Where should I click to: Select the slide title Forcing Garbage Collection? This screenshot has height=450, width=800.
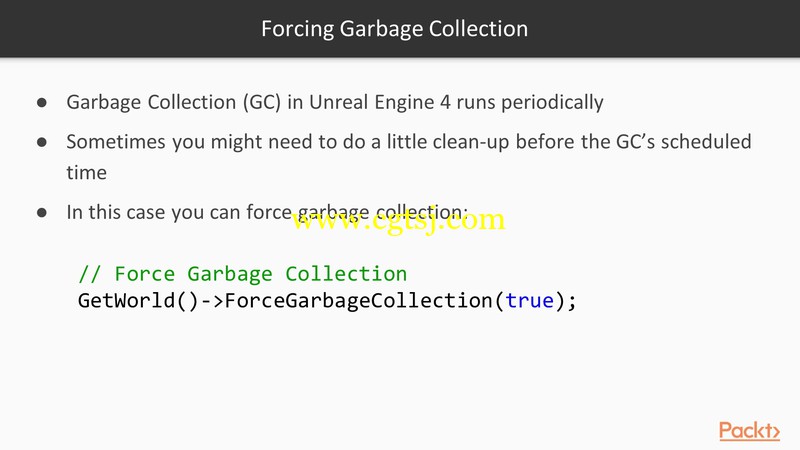tap(394, 29)
